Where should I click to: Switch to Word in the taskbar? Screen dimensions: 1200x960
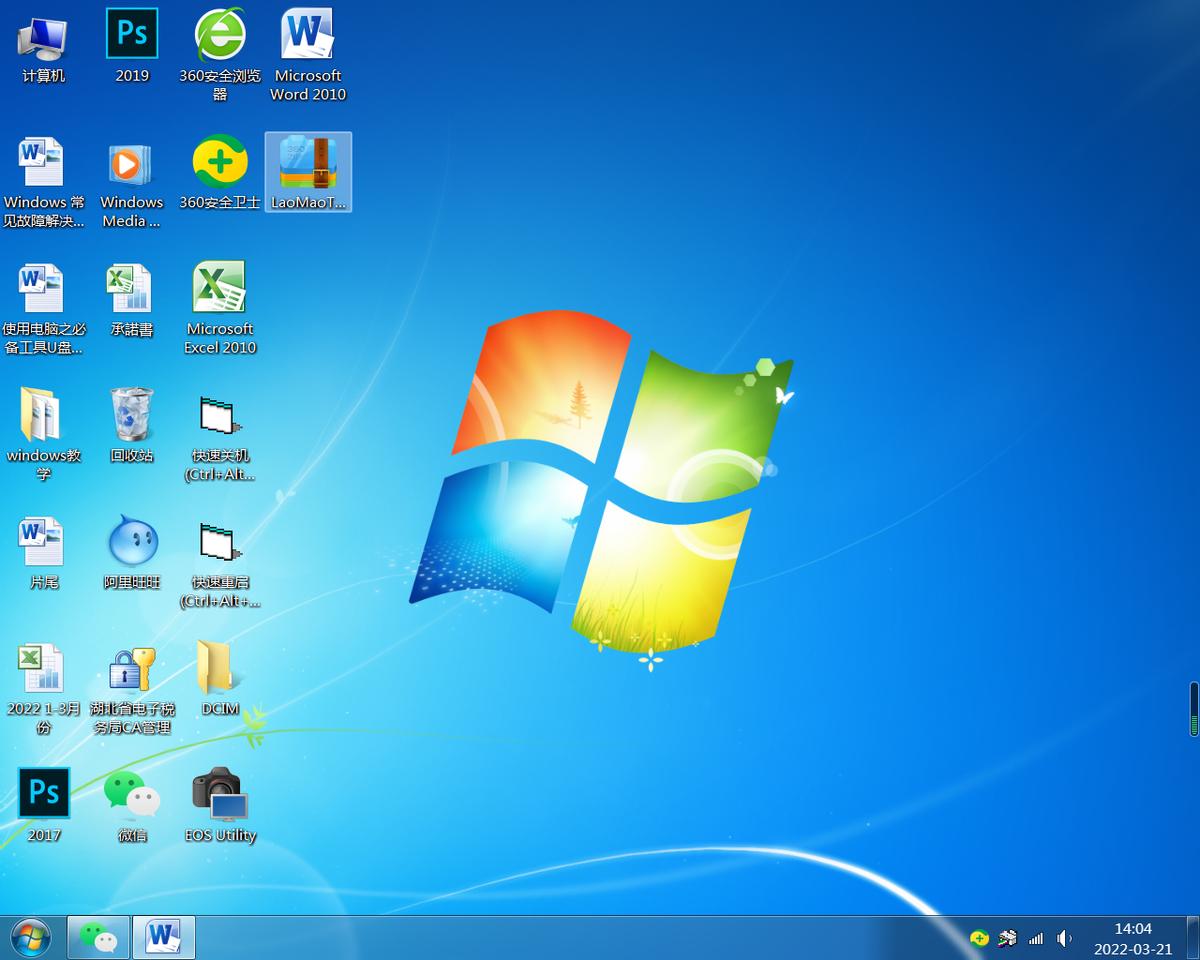coord(163,938)
